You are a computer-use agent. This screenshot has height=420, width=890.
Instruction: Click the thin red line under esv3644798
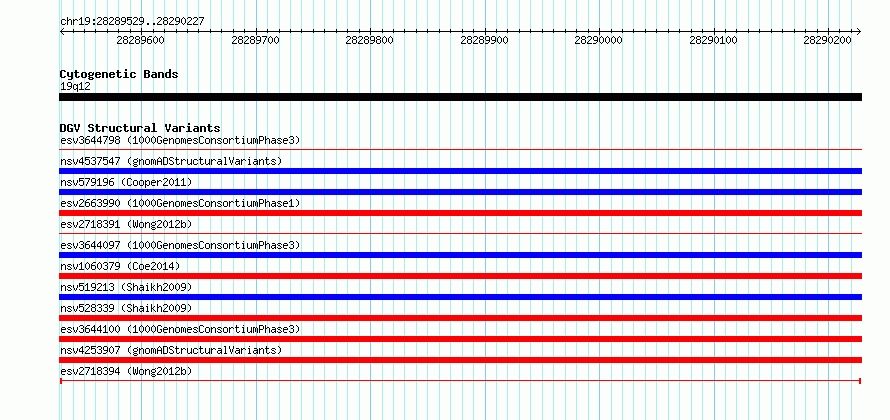(x=460, y=149)
